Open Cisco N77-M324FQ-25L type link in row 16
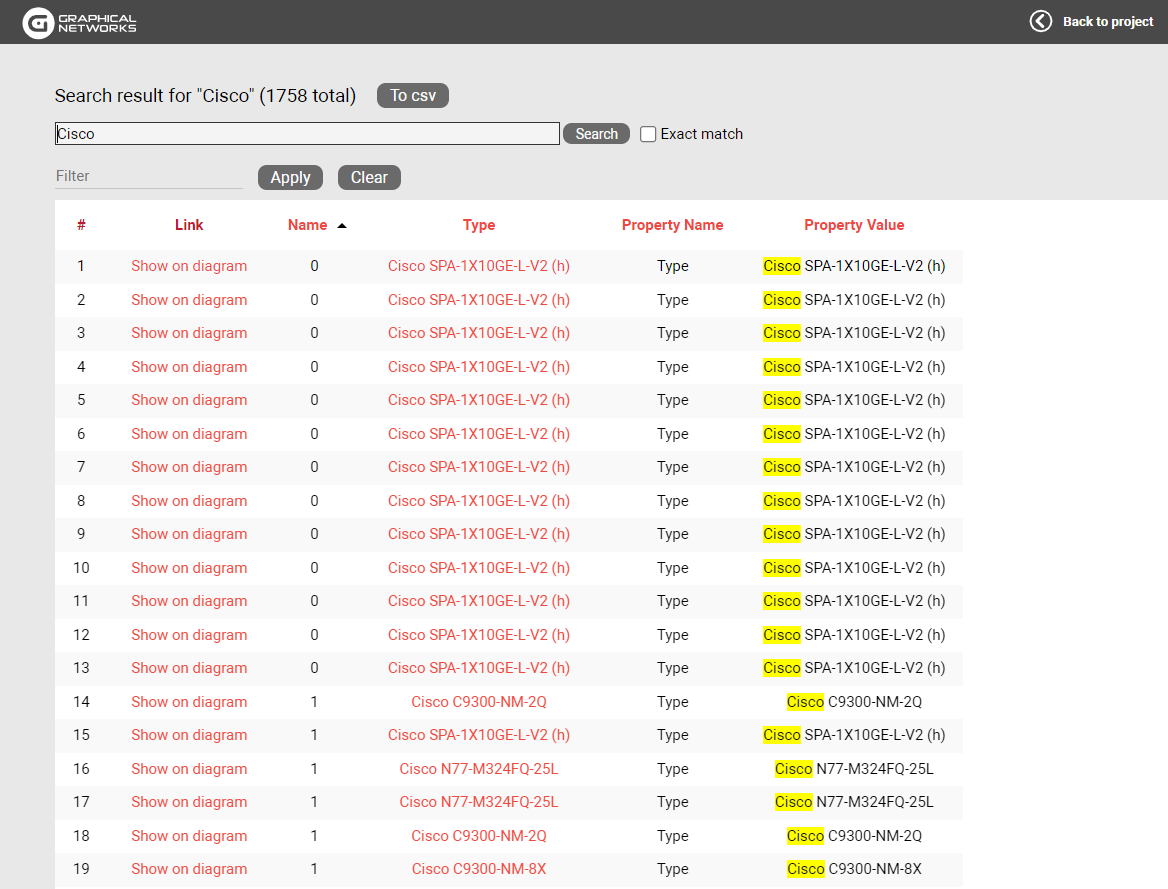This screenshot has width=1168, height=889. (479, 769)
